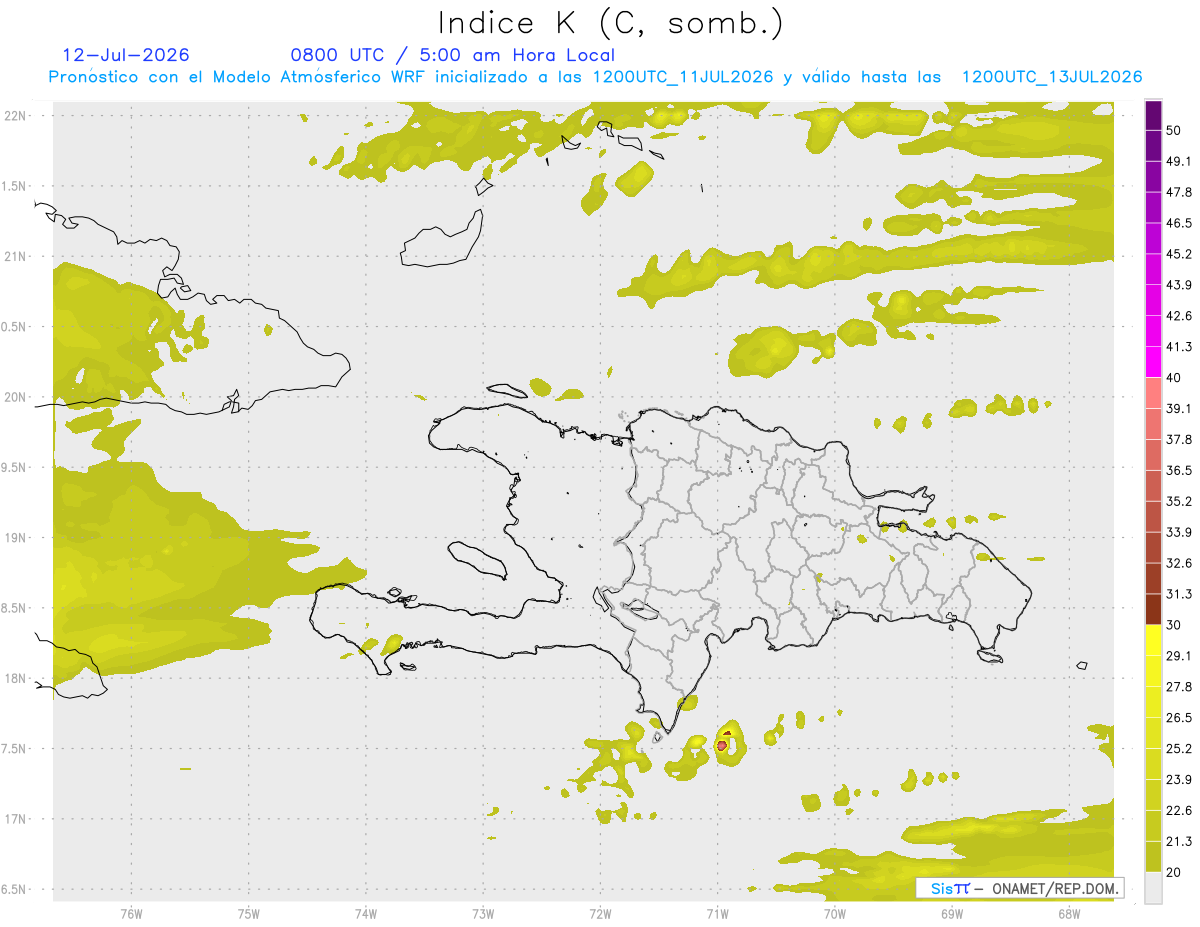Click the colorbar value '41.3'
This screenshot has height=927, width=1200.
click(1179, 347)
